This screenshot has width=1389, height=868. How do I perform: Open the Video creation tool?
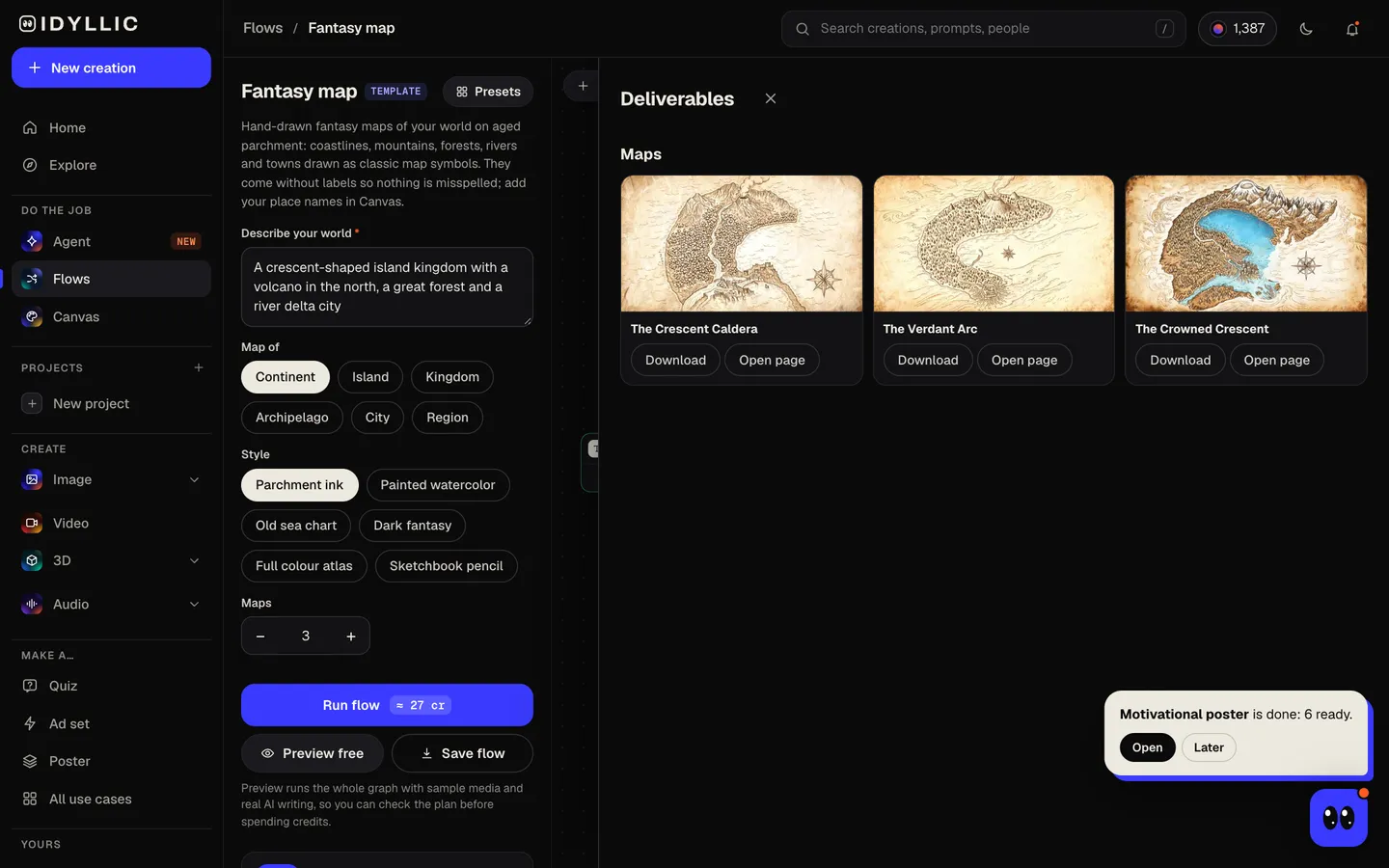click(111, 523)
